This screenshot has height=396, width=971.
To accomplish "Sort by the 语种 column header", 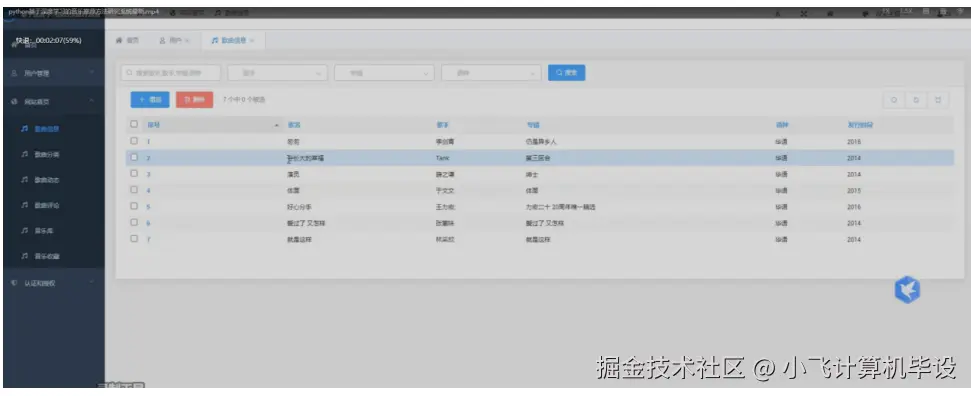I will 781,125.
